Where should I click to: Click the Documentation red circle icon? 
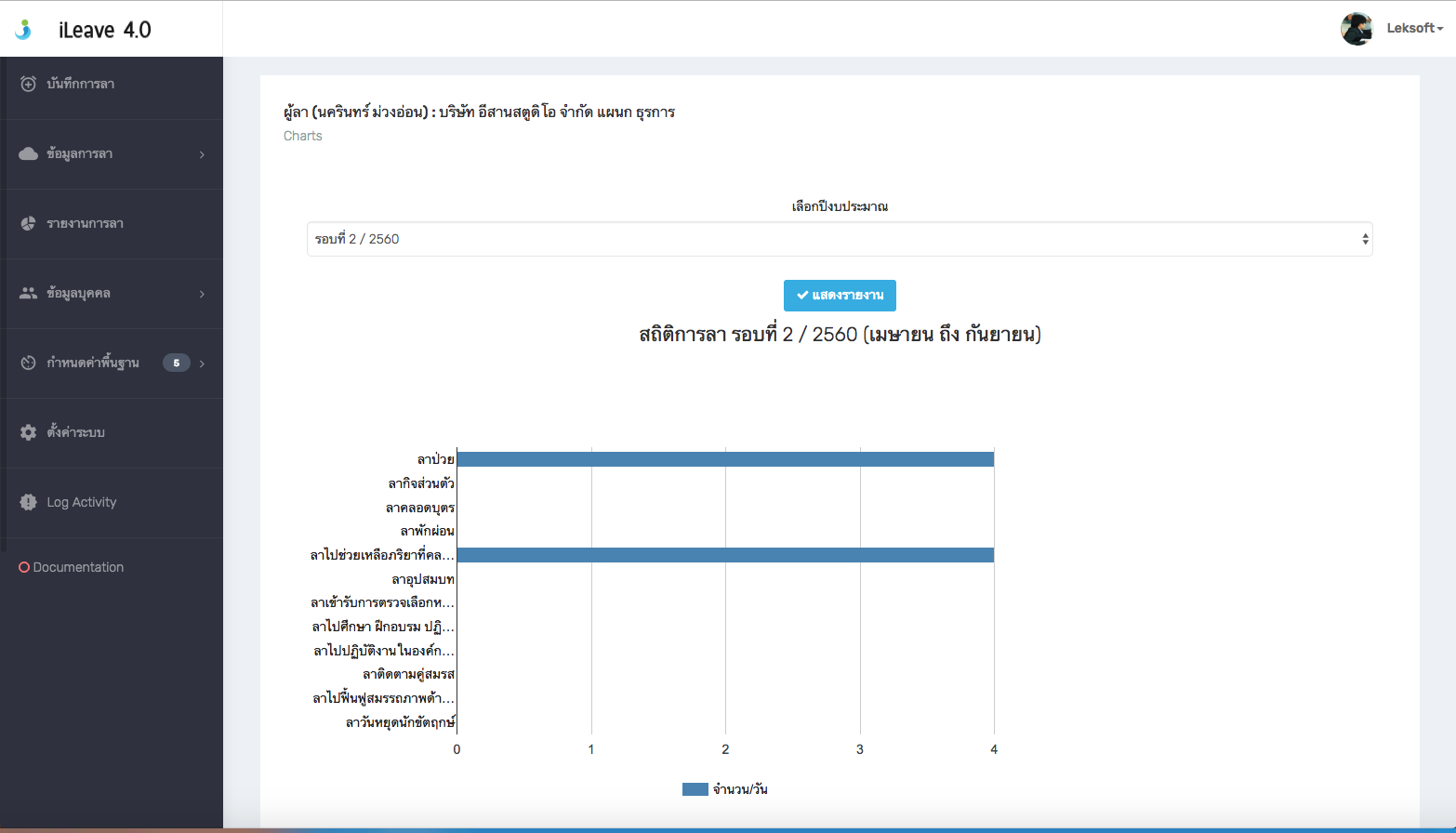pyautogui.click(x=24, y=567)
